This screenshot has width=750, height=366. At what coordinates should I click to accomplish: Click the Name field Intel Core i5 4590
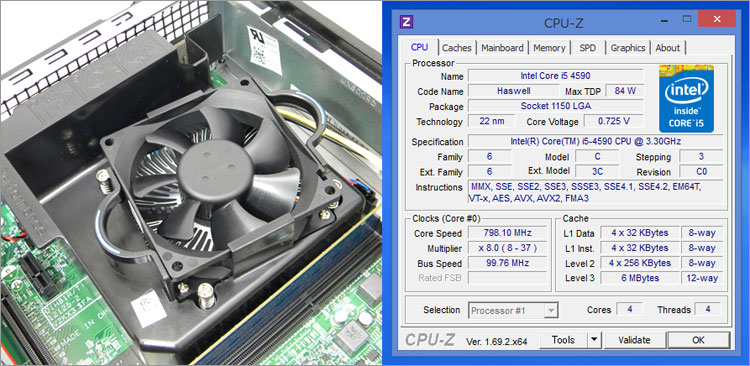tap(555, 76)
